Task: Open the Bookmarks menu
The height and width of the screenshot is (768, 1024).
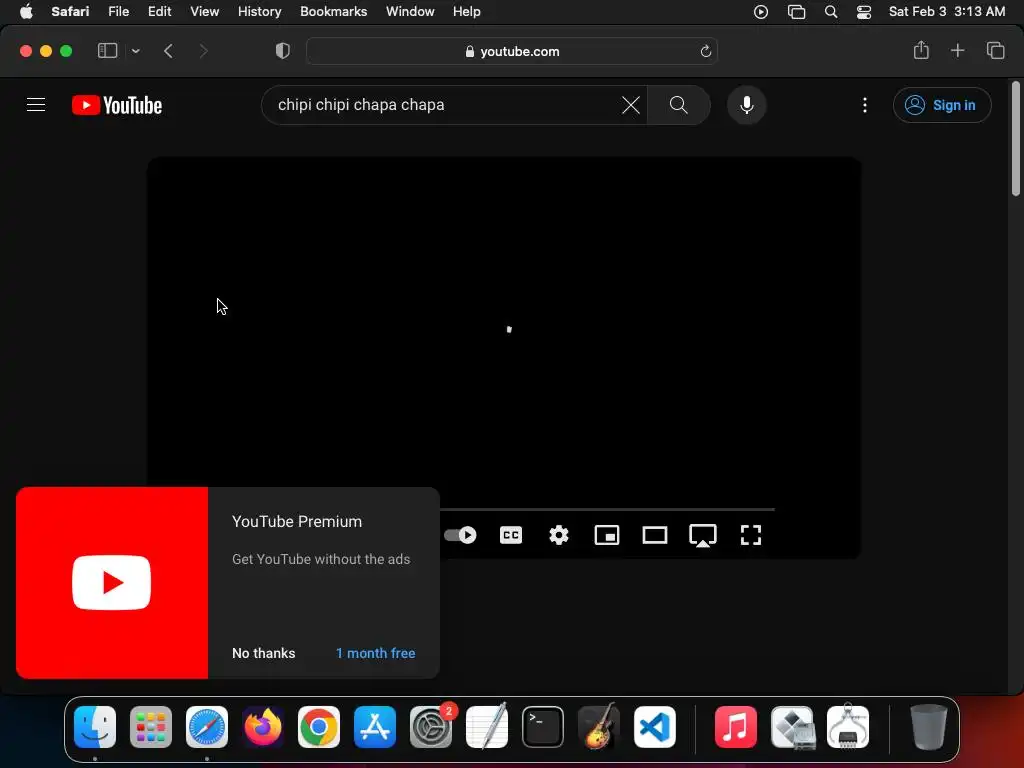Action: click(x=333, y=11)
